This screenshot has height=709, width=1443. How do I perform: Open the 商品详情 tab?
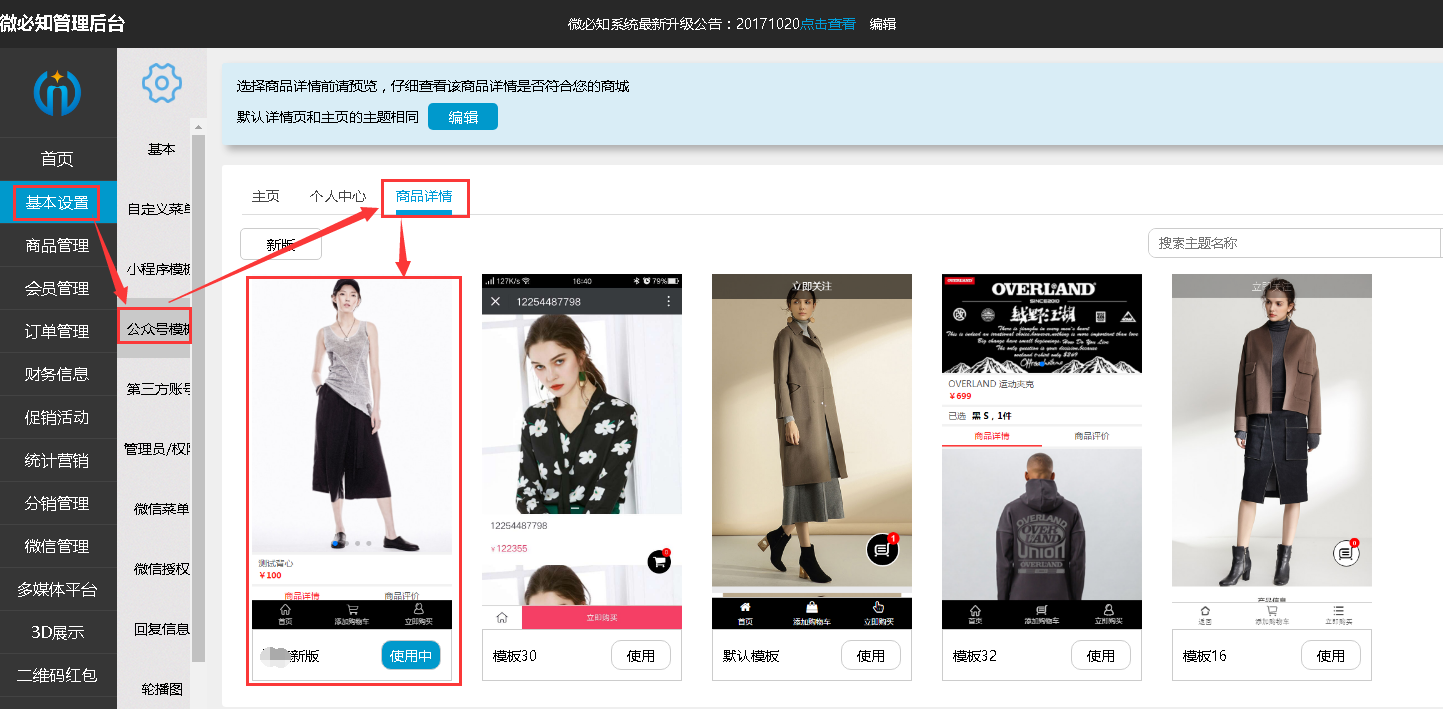[x=424, y=196]
